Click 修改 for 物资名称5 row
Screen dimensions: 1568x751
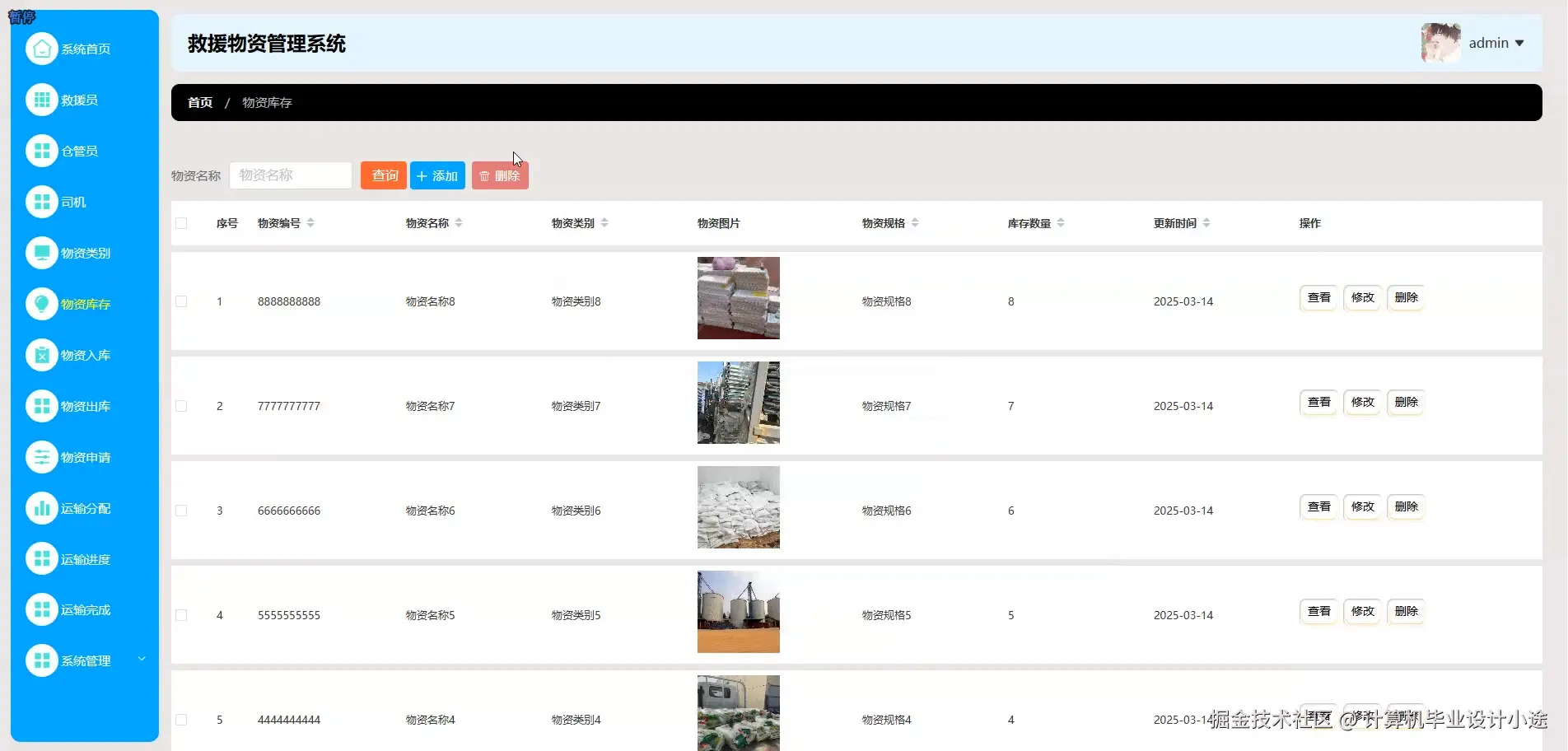coord(1362,611)
